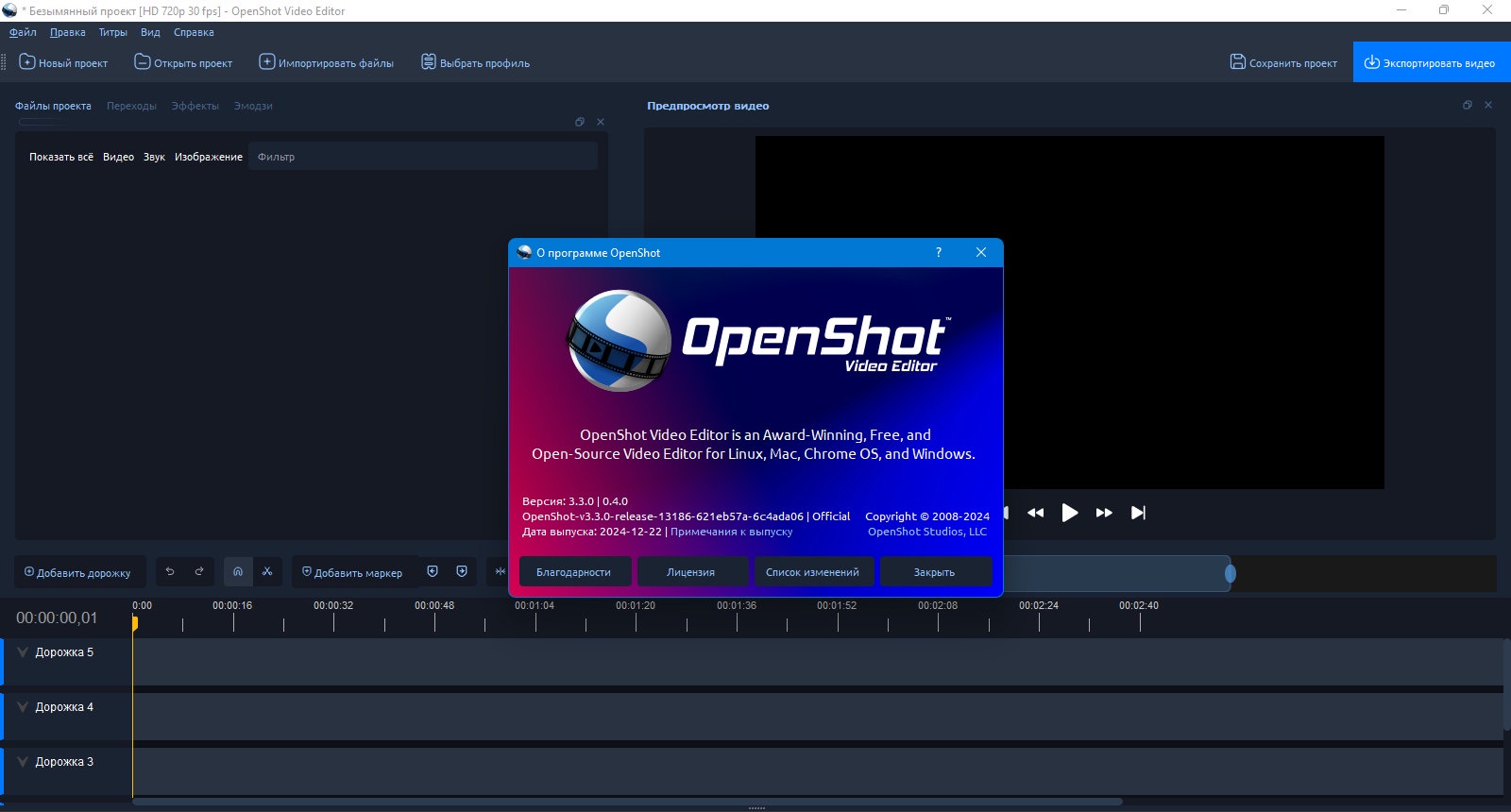Screen dimensions: 1511x812
Task: Click Экспортировать видео button
Action: [1431, 62]
